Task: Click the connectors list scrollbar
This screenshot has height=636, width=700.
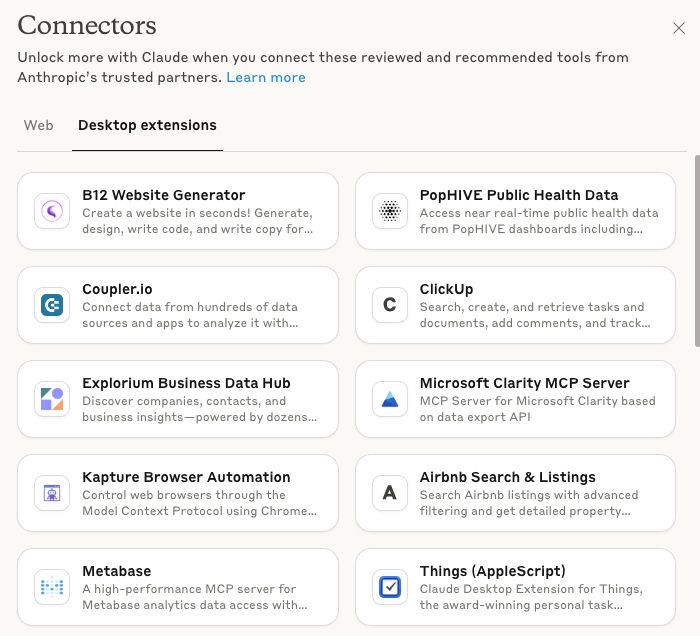Action: tap(696, 250)
